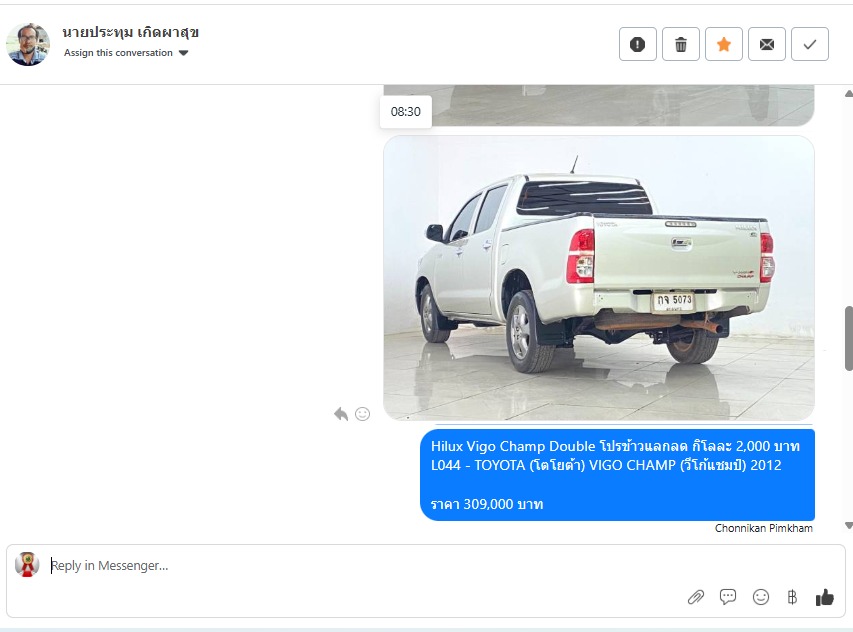This screenshot has width=853, height=632.
Task: React to the truck photo with smiley
Action: [362, 414]
